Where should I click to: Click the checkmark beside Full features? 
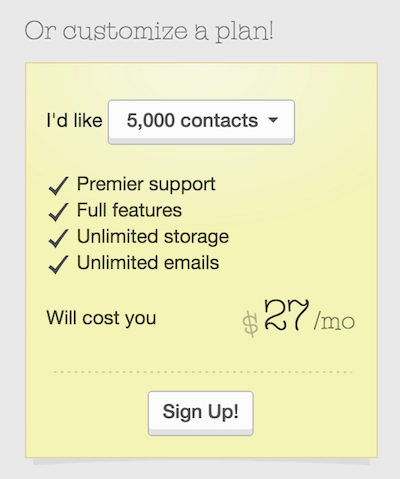point(58,212)
